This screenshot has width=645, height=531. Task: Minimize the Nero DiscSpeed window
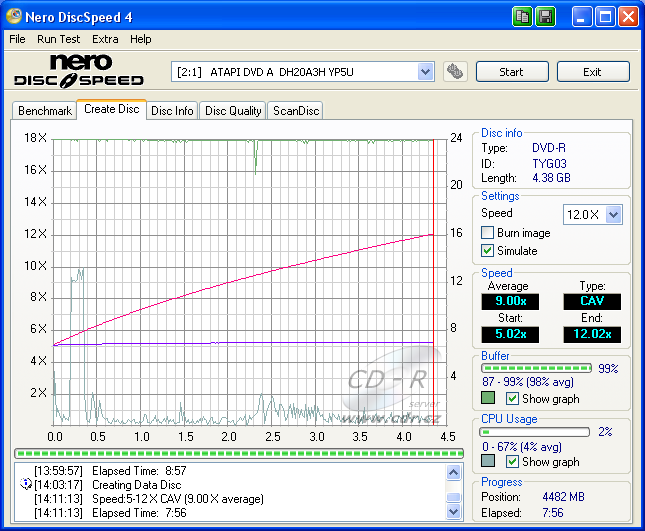(581, 17)
